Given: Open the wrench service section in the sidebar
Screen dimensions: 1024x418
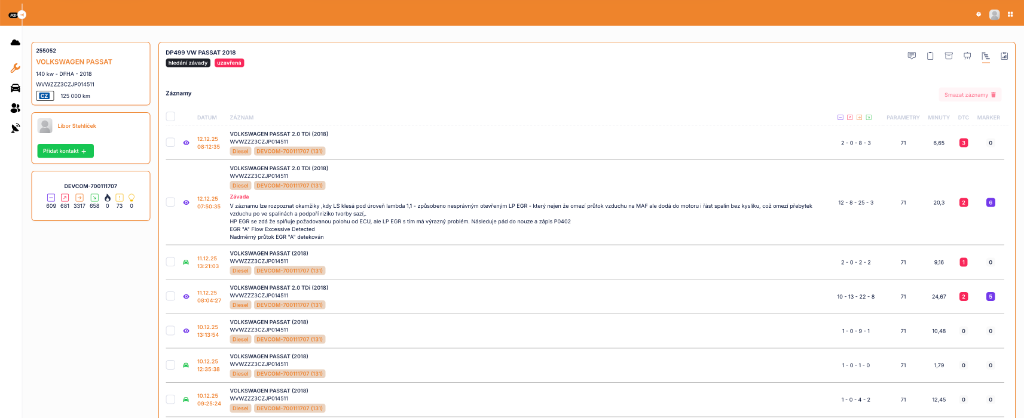Looking at the screenshot, I should click(x=16, y=67).
